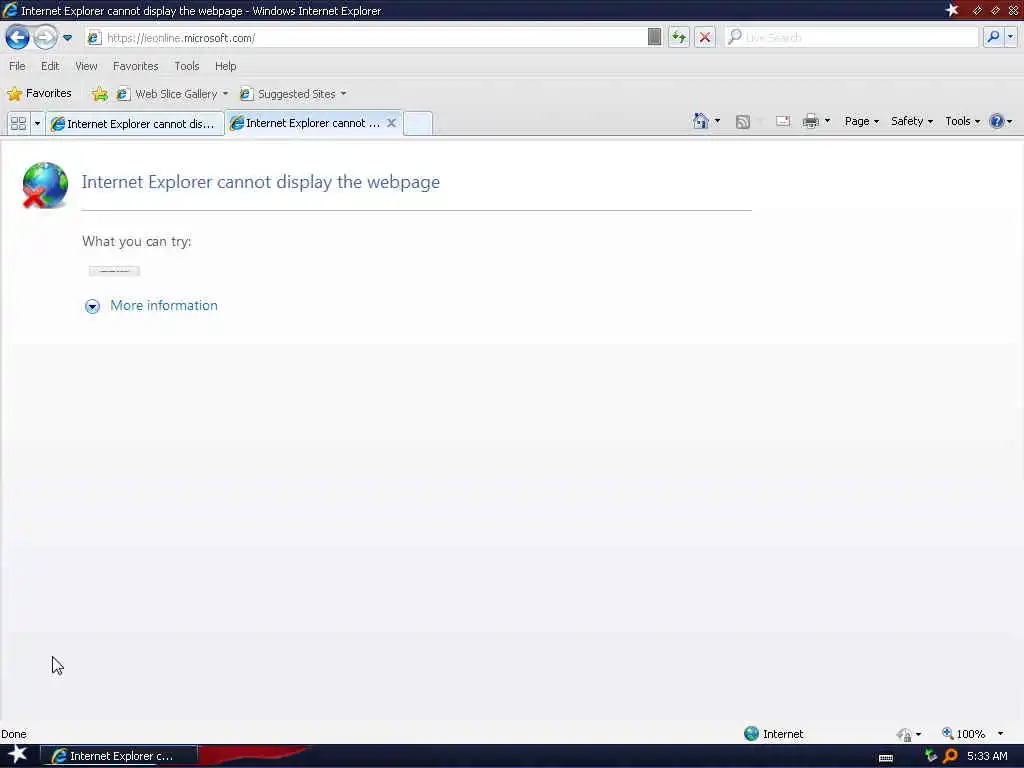Open Suggested Sites on the favorites bar
The image size is (1024, 768).
(288, 94)
